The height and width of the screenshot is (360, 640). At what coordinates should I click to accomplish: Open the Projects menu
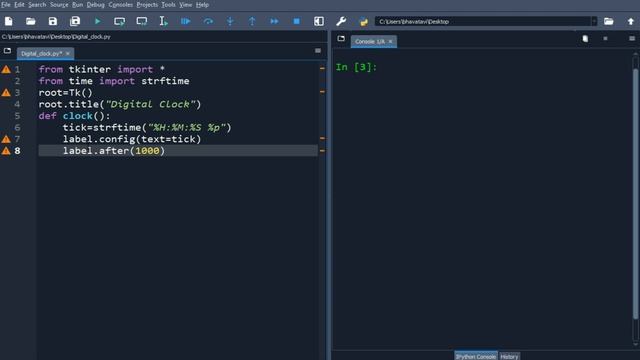(x=147, y=5)
